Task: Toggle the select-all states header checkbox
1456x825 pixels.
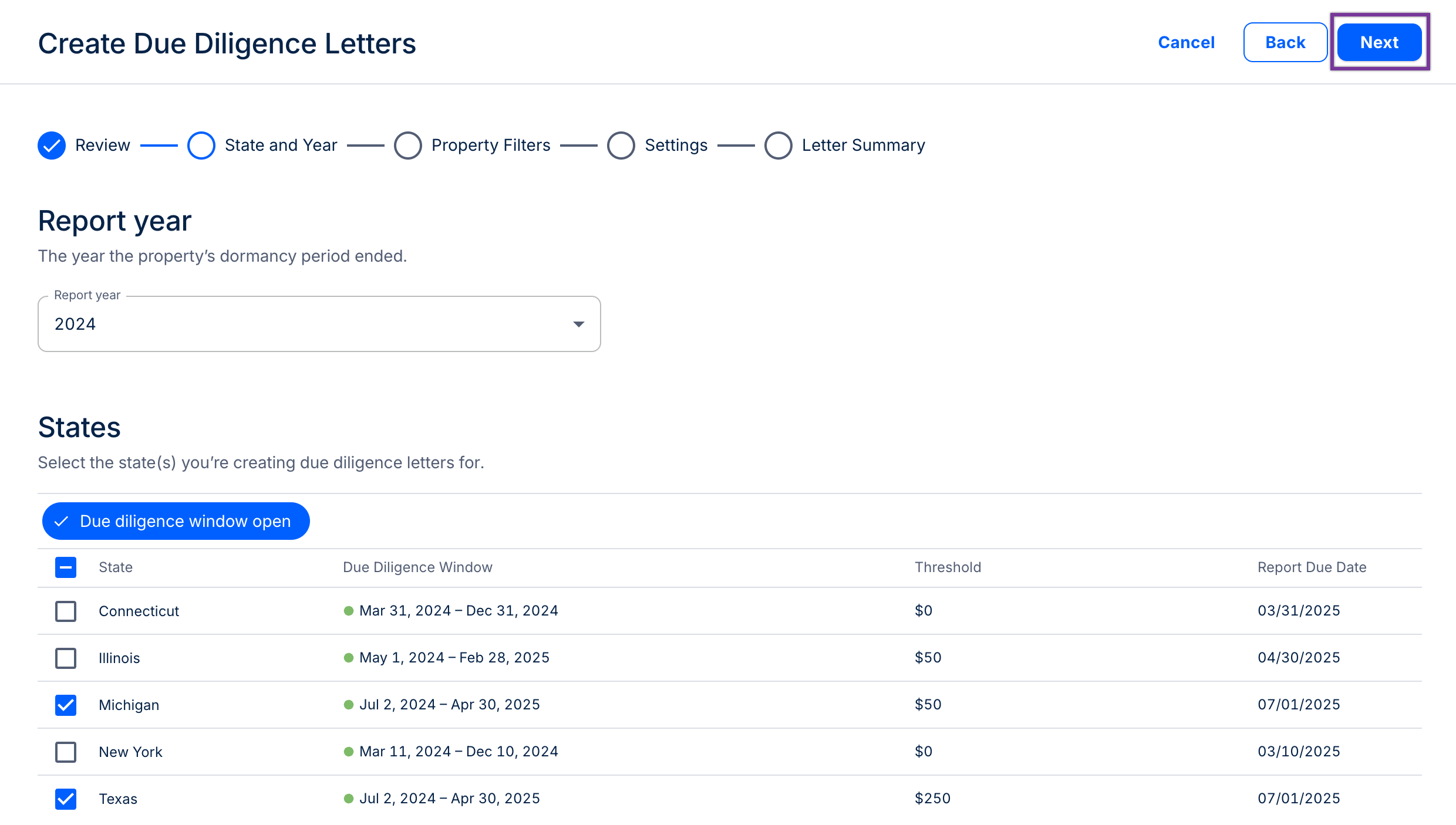Action: tap(66, 567)
